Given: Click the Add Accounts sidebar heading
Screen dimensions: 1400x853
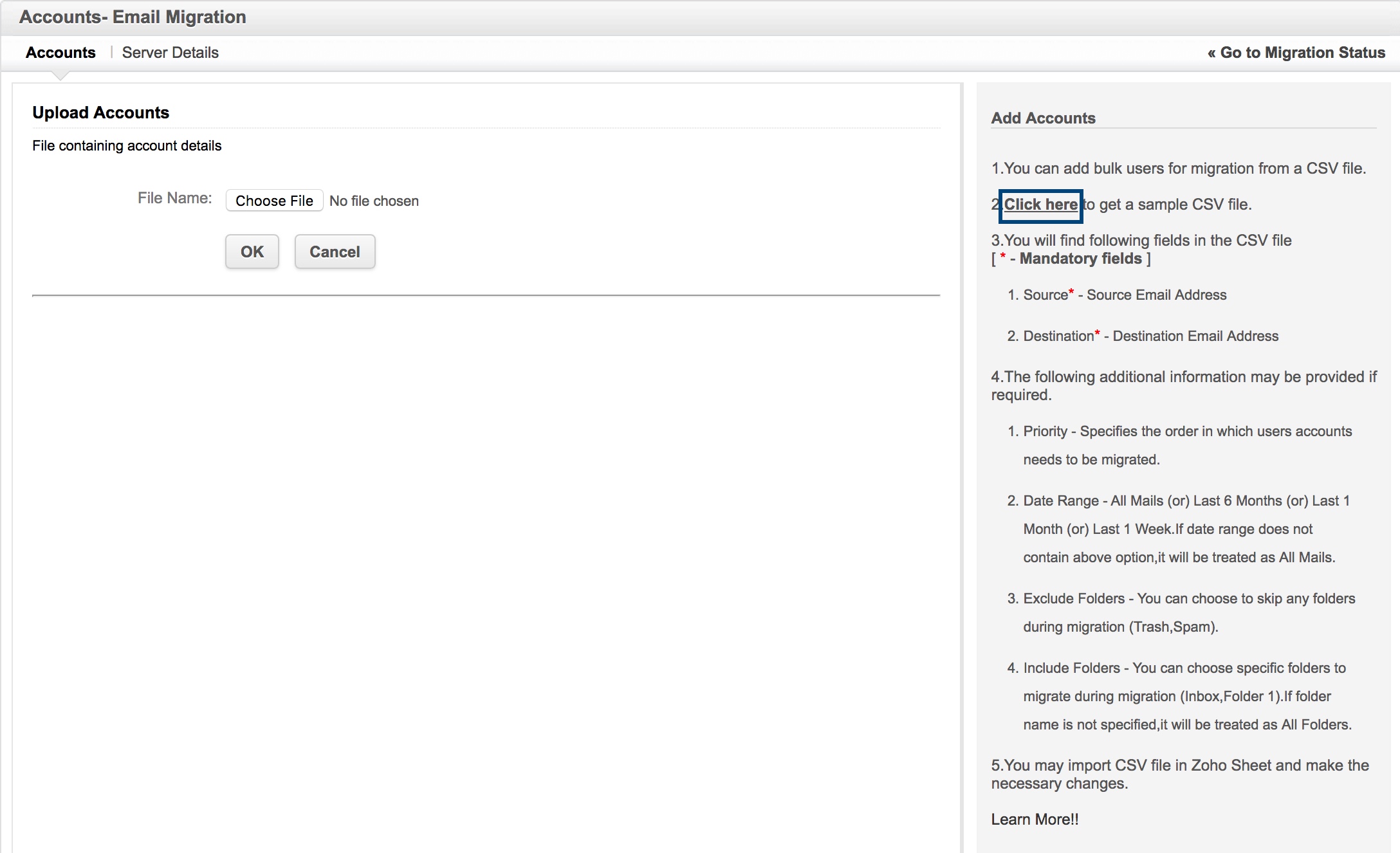Looking at the screenshot, I should pos(1043,118).
